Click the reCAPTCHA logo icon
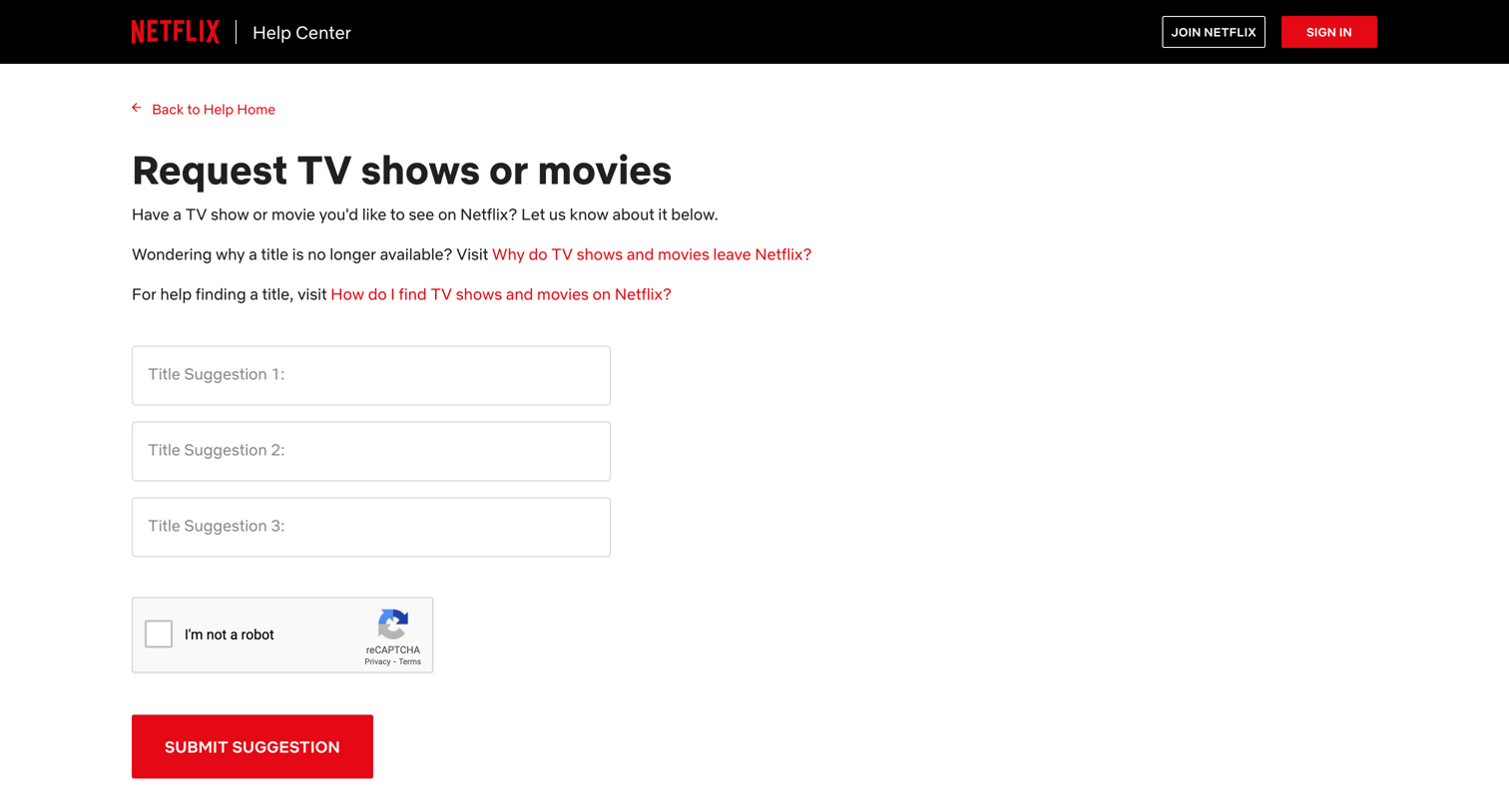Viewport: 1509px width, 812px height. [x=393, y=624]
